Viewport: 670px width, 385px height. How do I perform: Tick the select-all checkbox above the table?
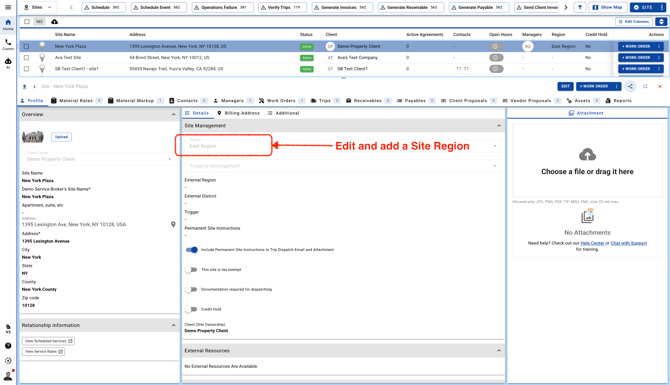point(27,21)
